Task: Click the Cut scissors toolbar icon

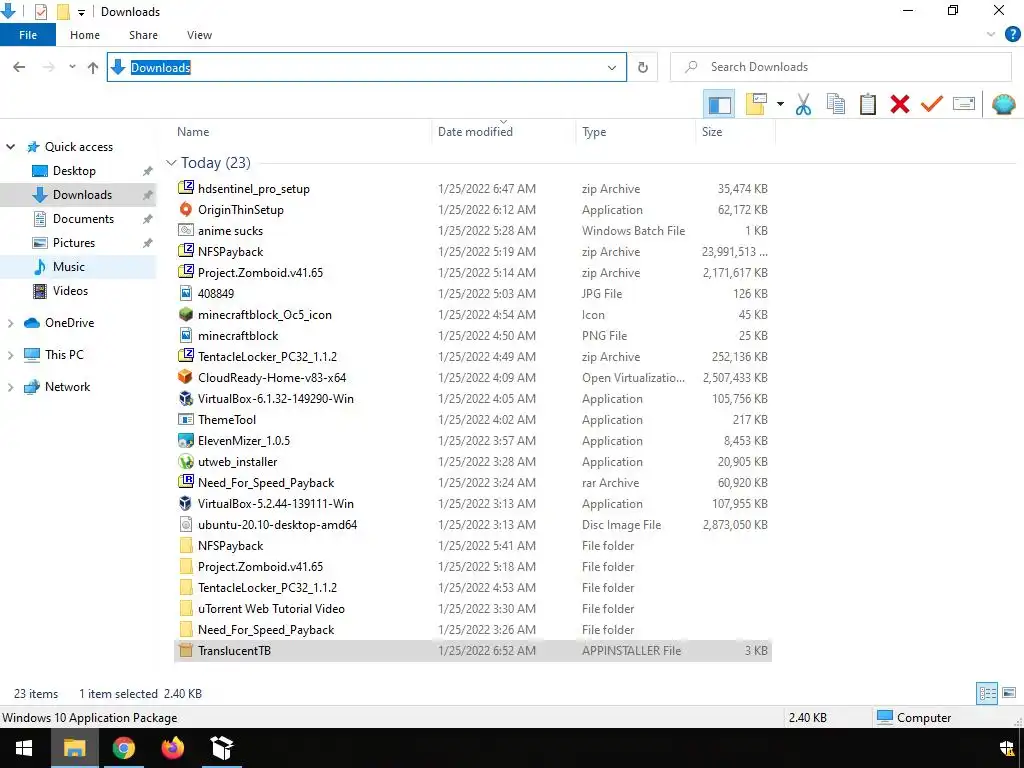Action: point(803,104)
